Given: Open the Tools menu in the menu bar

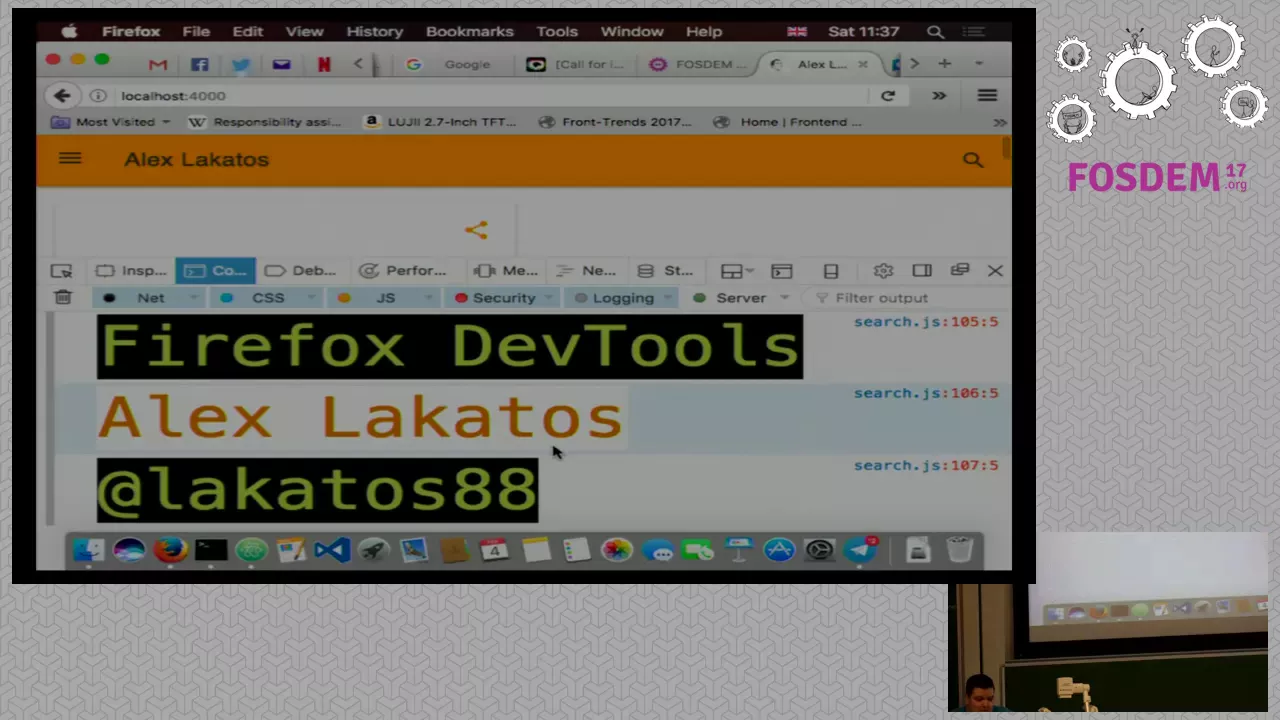Looking at the screenshot, I should tap(557, 32).
